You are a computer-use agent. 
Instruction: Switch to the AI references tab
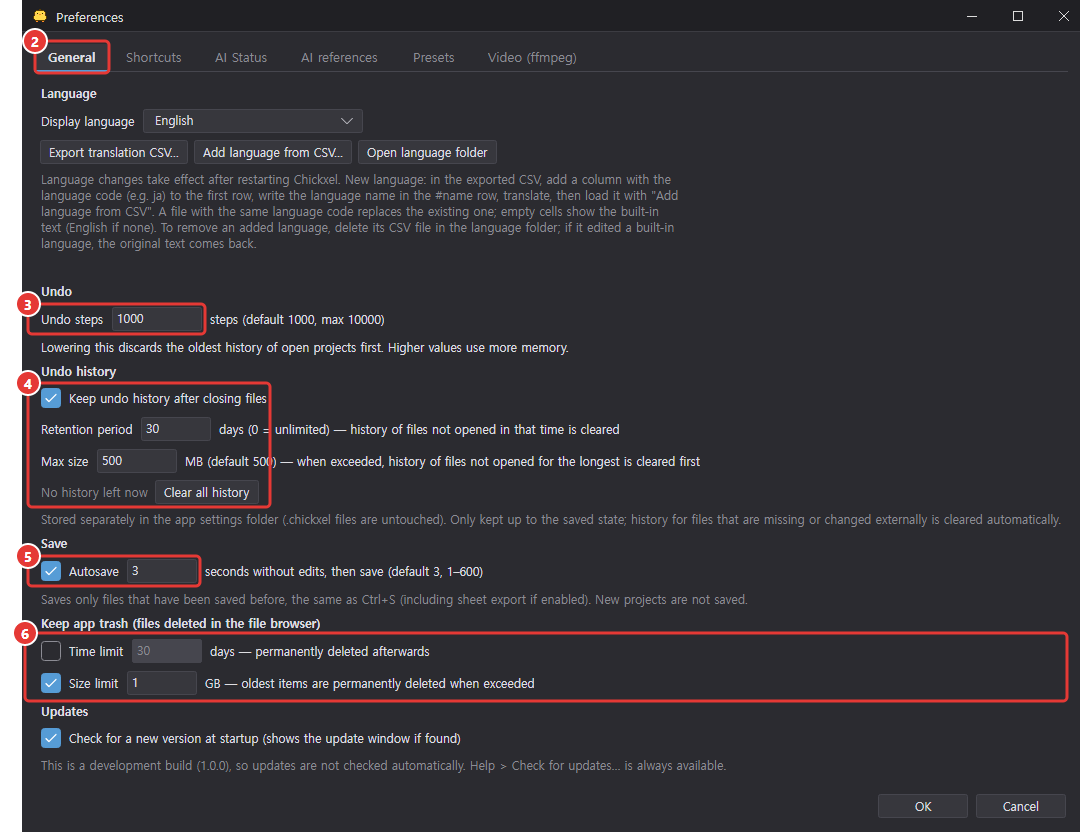tap(339, 57)
